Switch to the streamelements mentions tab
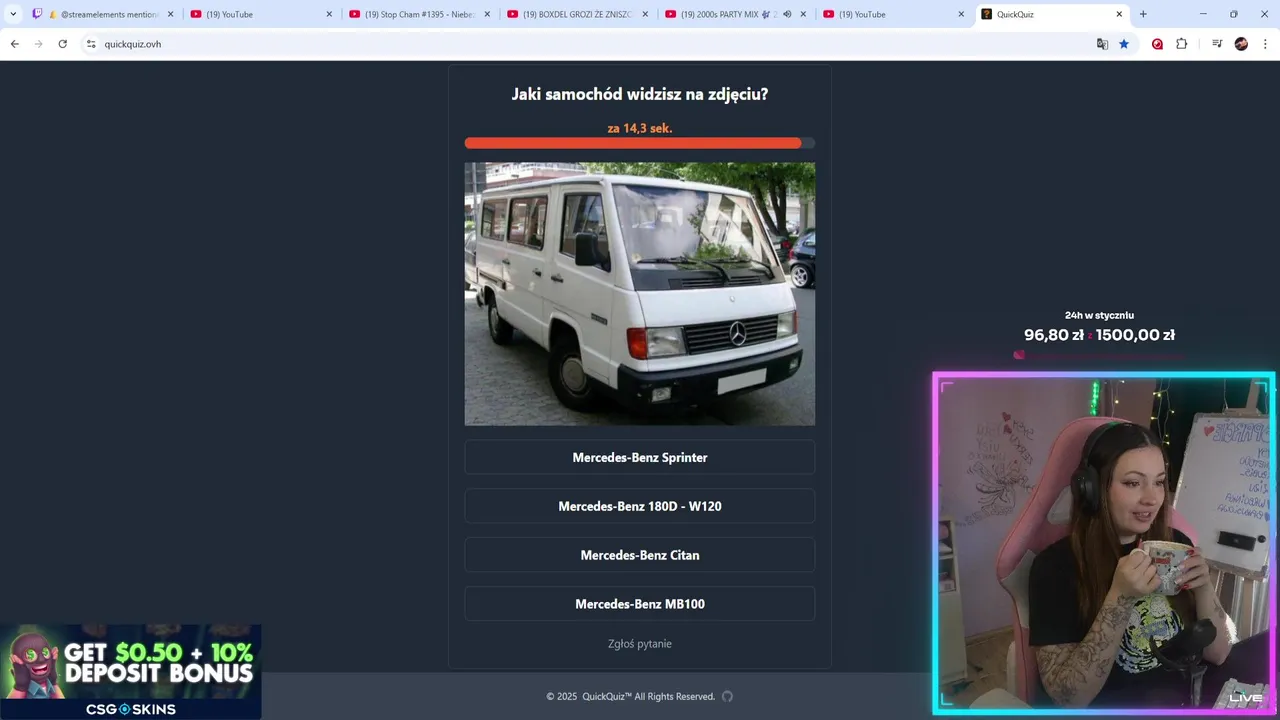Viewport: 1280px width, 720px height. pos(104,14)
